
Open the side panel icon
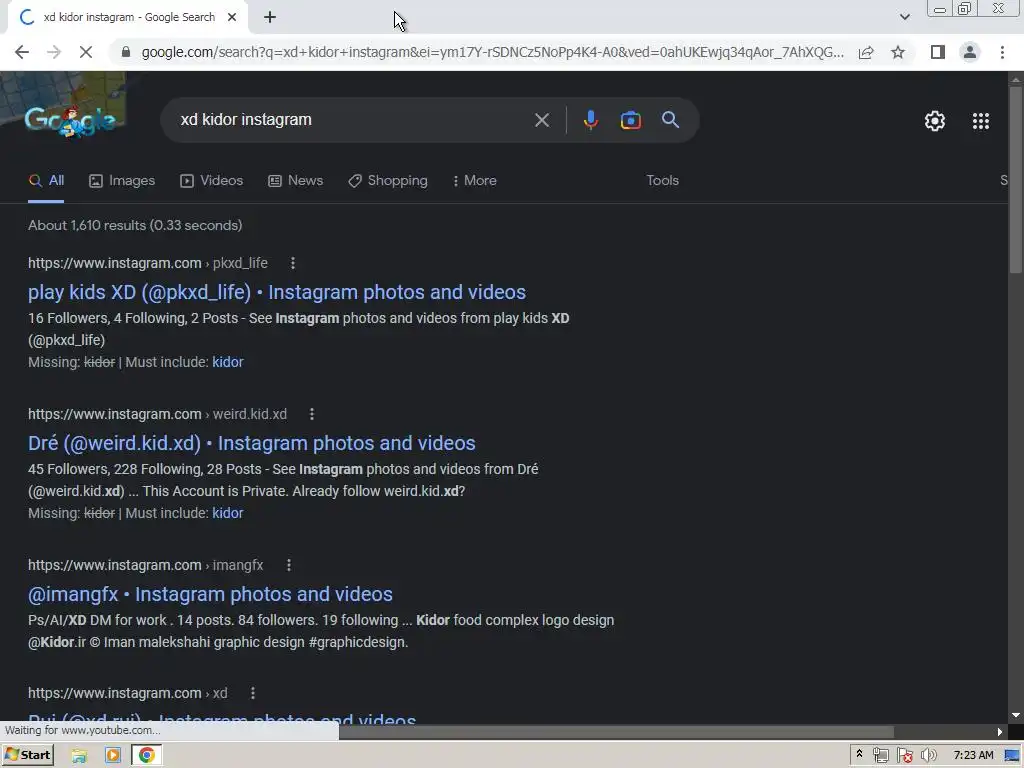coord(938,52)
